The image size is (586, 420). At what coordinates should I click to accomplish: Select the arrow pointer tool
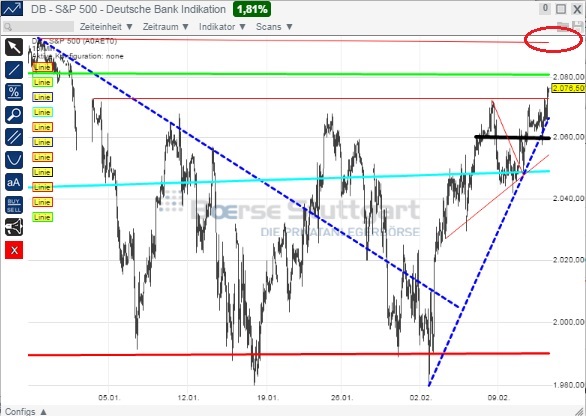tap(14, 48)
